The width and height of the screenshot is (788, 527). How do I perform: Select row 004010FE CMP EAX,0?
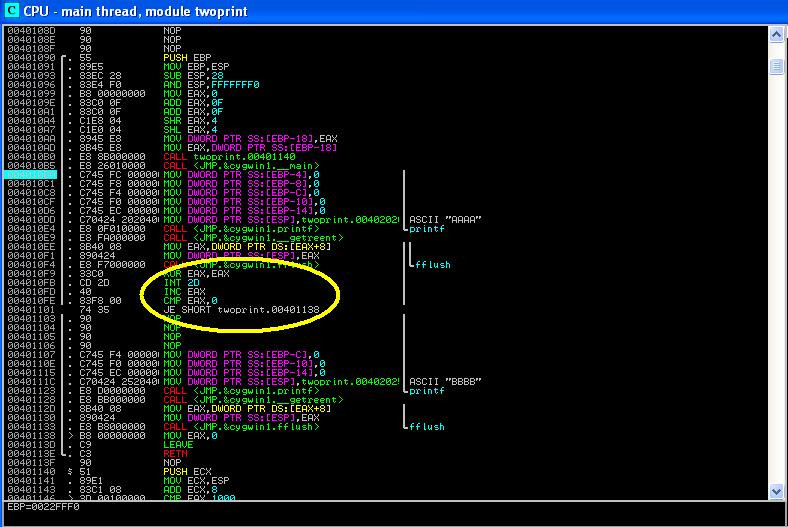386,301
